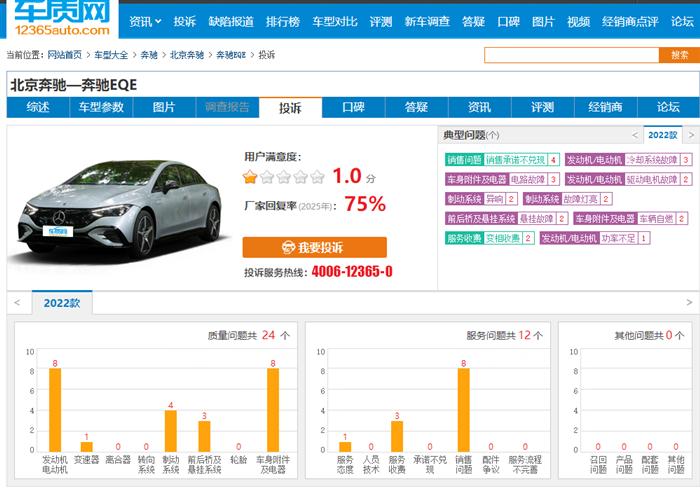Click the 12365auto.com site logo

pos(62,19)
